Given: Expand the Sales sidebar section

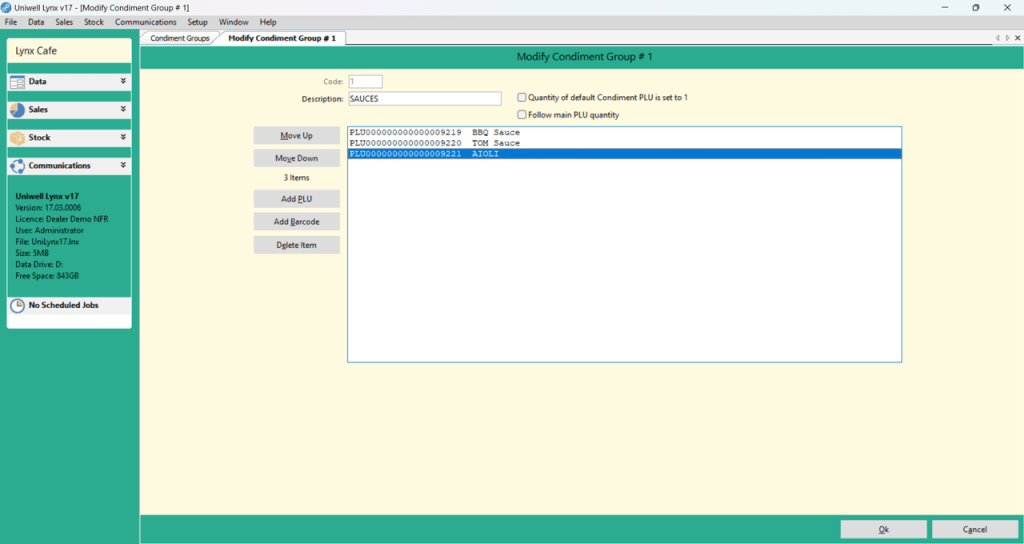Looking at the screenshot, I should coord(123,109).
